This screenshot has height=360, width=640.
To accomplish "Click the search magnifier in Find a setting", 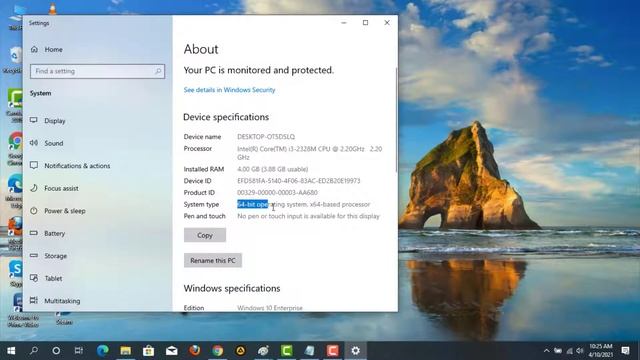I will pyautogui.click(x=158, y=71).
